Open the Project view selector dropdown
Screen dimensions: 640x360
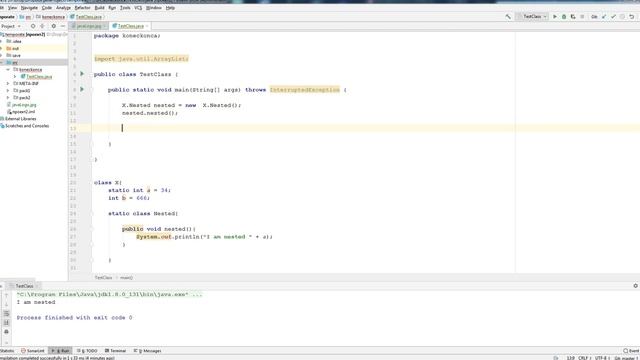point(11,26)
